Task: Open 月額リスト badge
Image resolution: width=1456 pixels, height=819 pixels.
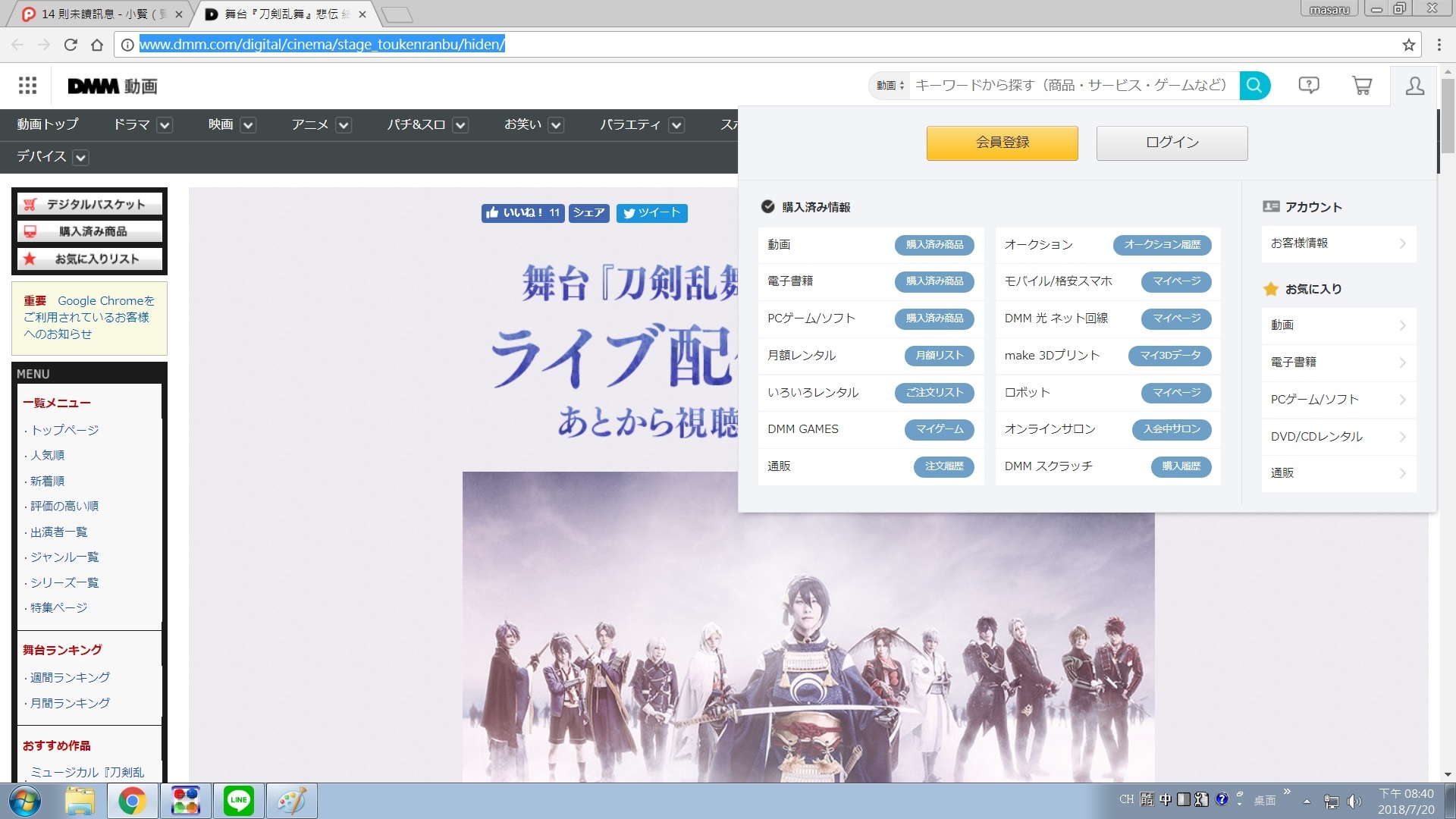Action: pos(939,356)
